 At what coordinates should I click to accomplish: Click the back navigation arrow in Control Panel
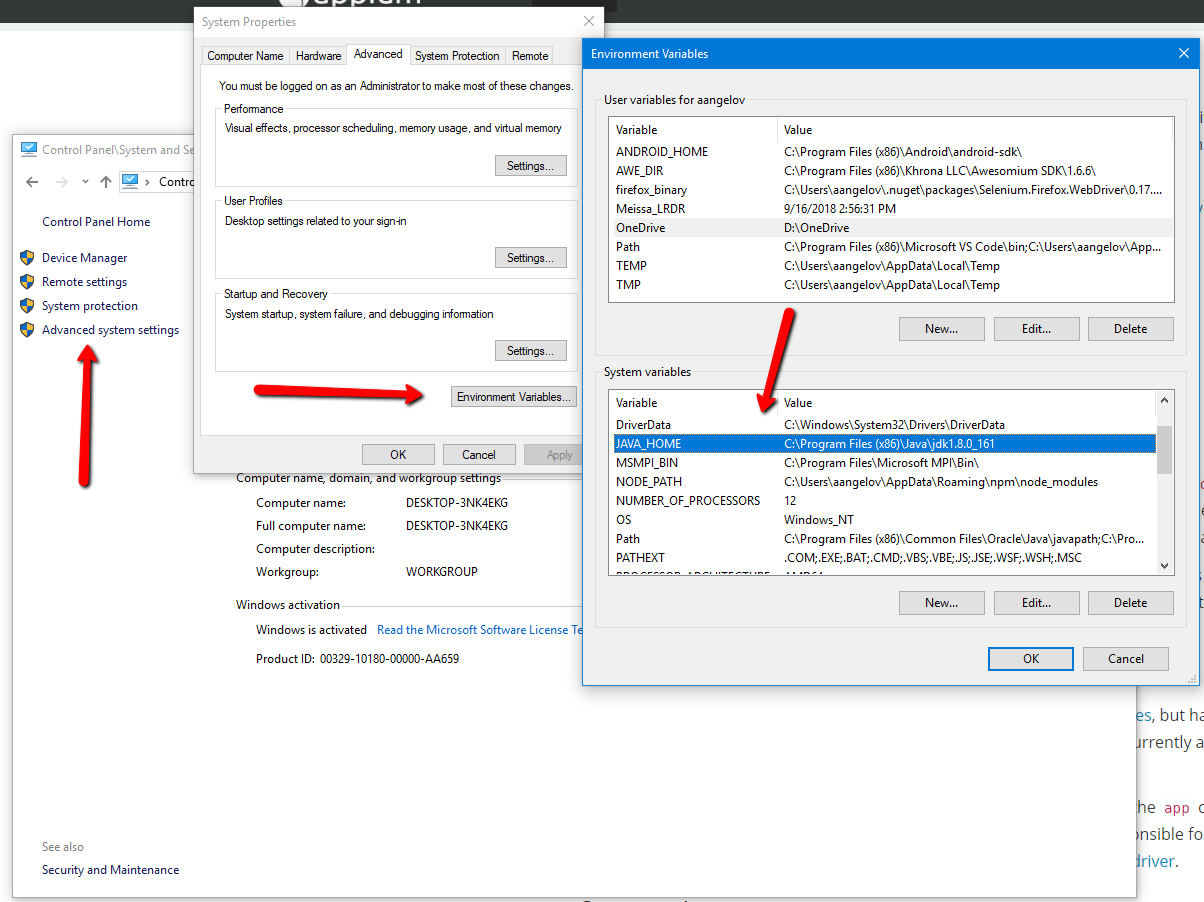pos(32,181)
